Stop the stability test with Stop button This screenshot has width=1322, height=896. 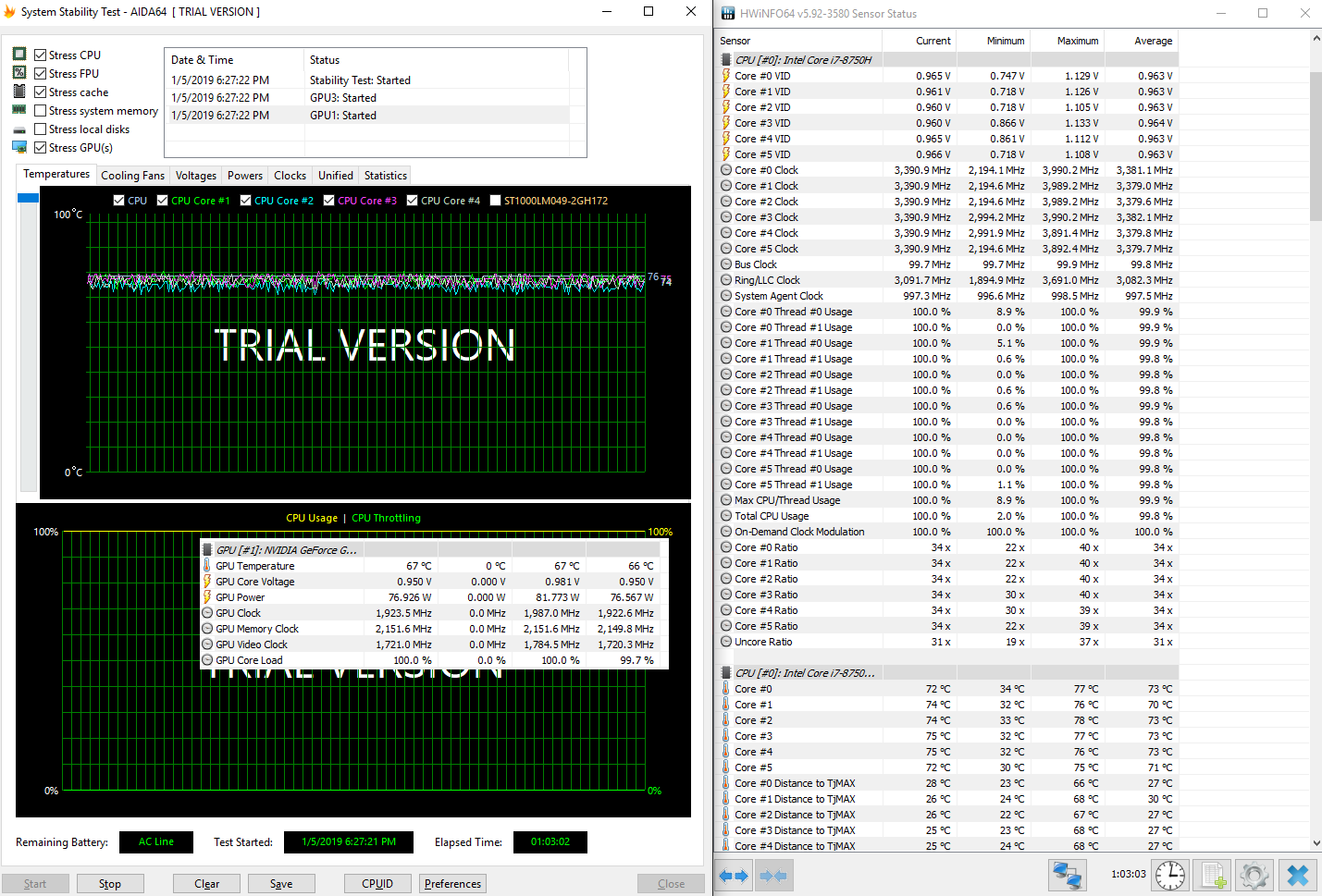click(x=110, y=884)
